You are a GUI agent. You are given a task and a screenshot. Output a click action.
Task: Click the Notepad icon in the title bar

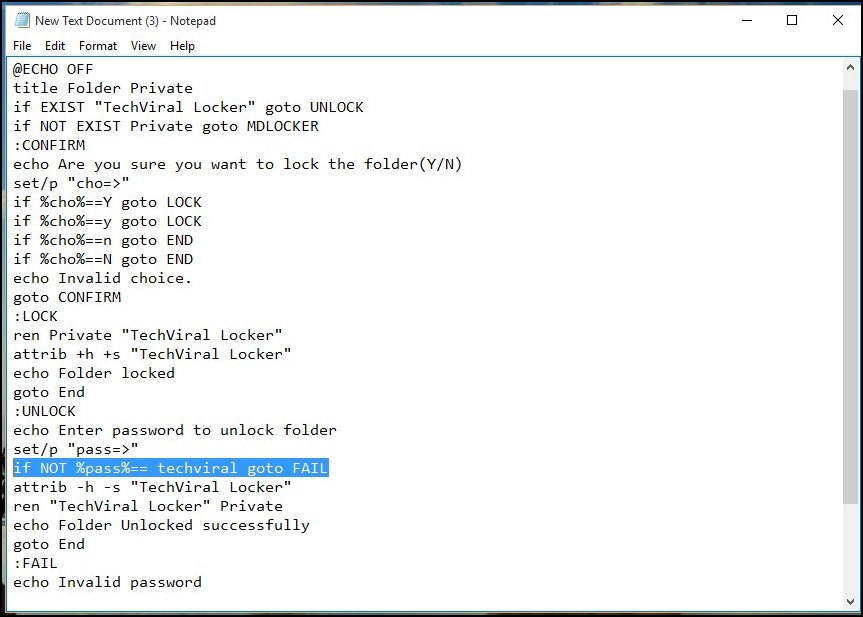point(22,20)
